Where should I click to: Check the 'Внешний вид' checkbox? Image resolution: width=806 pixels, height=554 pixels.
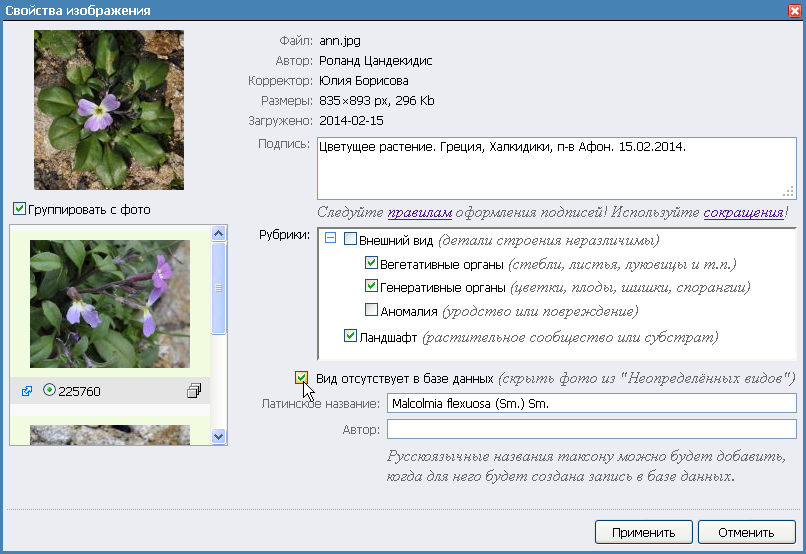click(x=350, y=241)
